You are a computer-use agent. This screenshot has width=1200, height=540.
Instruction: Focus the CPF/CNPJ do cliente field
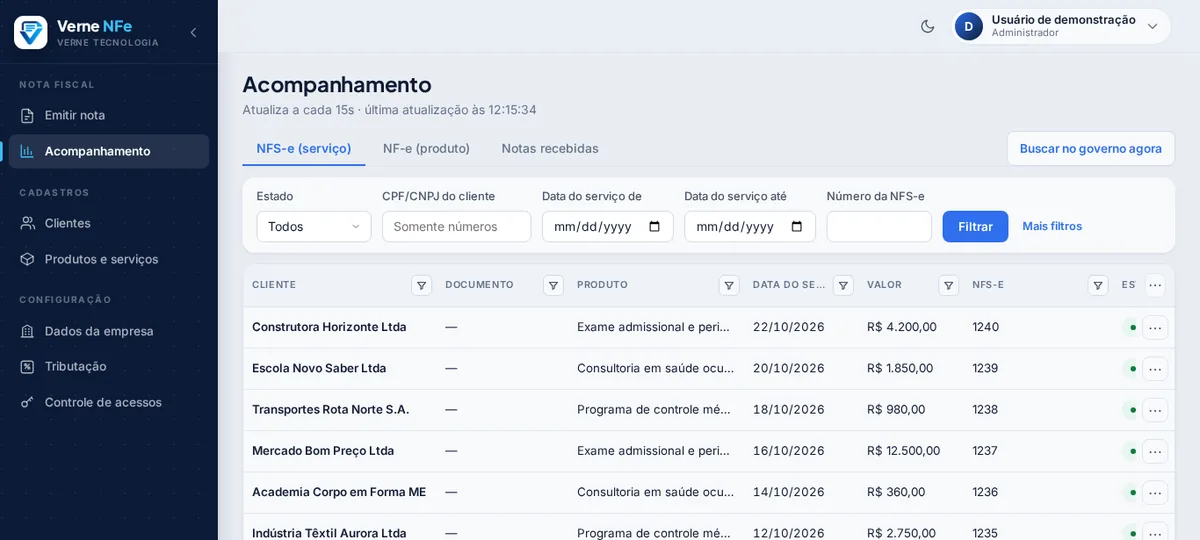(456, 226)
